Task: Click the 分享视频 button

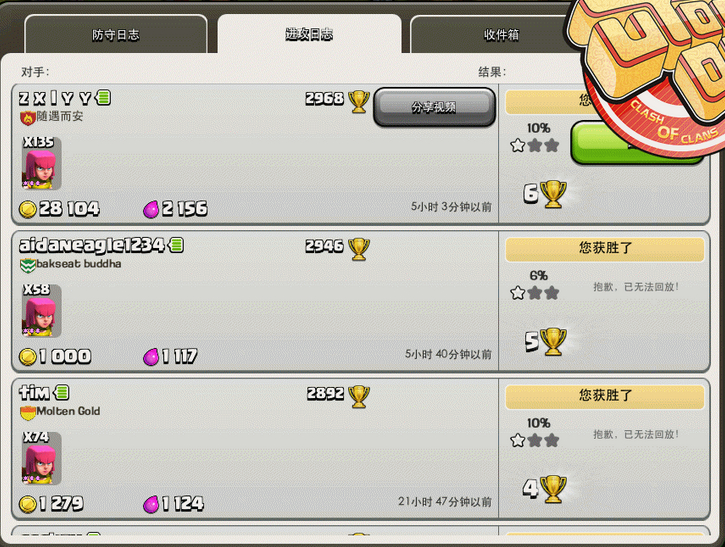Action: pyautogui.click(x=434, y=107)
